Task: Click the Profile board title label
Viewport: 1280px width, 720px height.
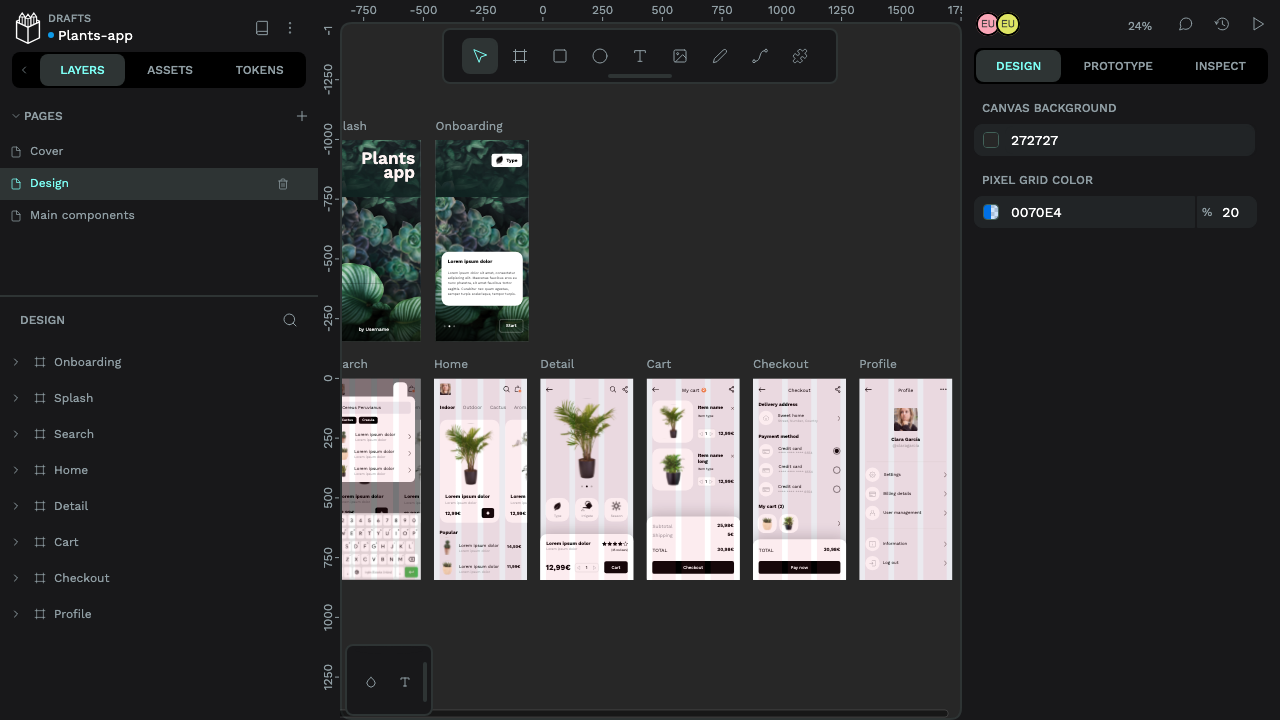Action: (878, 364)
